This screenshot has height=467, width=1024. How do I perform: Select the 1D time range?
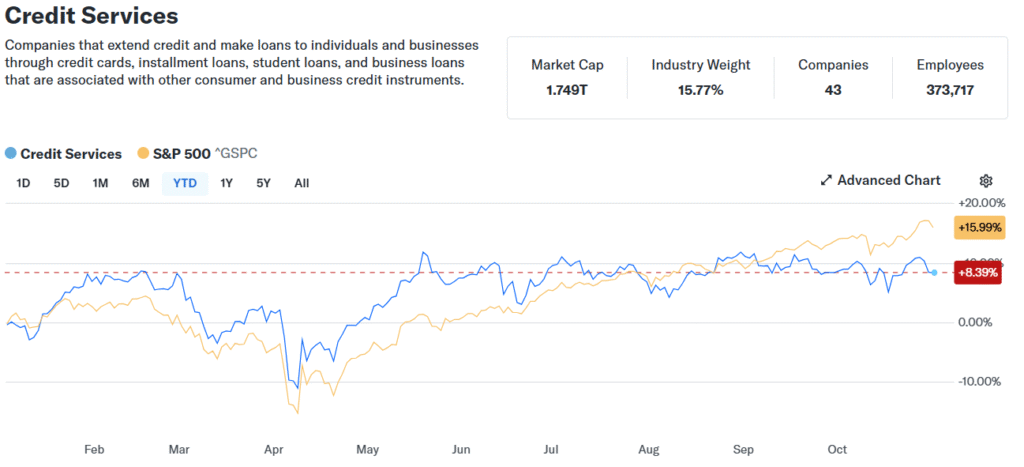point(24,183)
